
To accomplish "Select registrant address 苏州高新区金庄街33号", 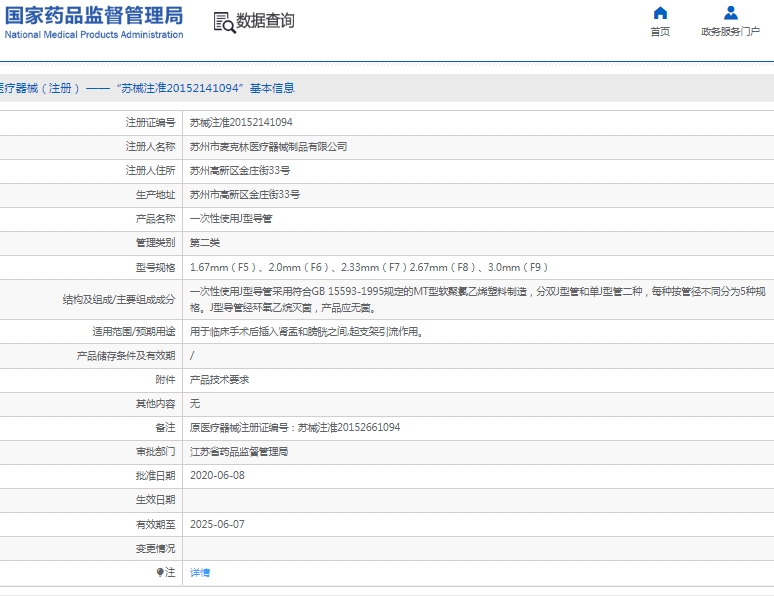I will (x=240, y=170).
